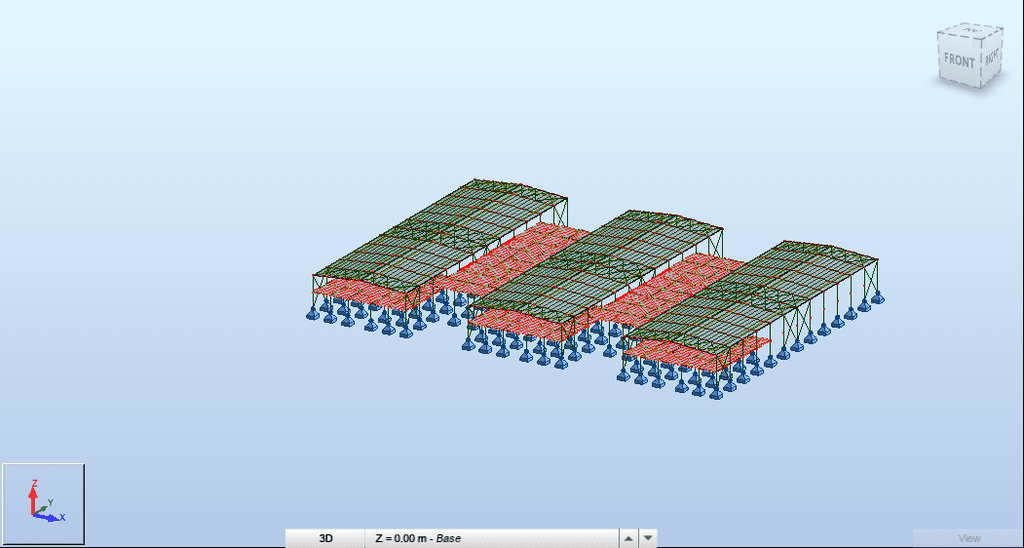Click the View label at bottom right
The image size is (1024, 548).
point(969,538)
